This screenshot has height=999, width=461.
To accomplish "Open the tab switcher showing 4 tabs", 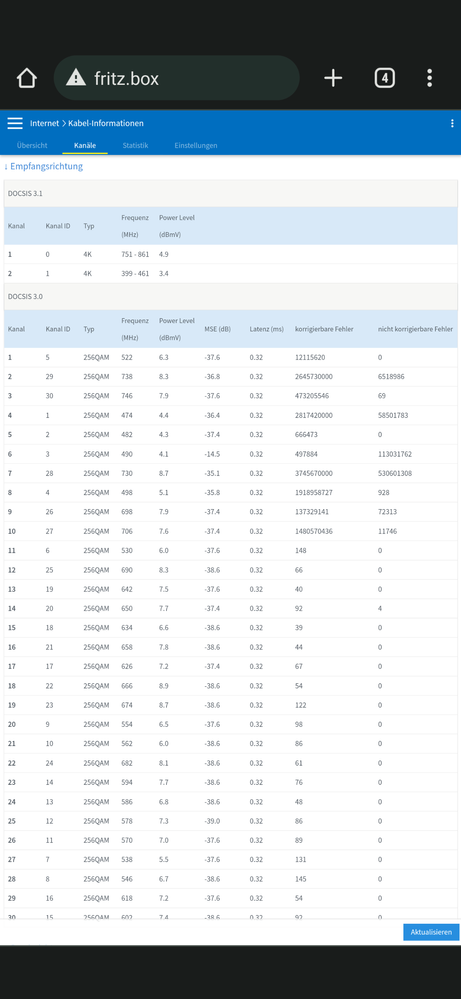I will point(384,78).
